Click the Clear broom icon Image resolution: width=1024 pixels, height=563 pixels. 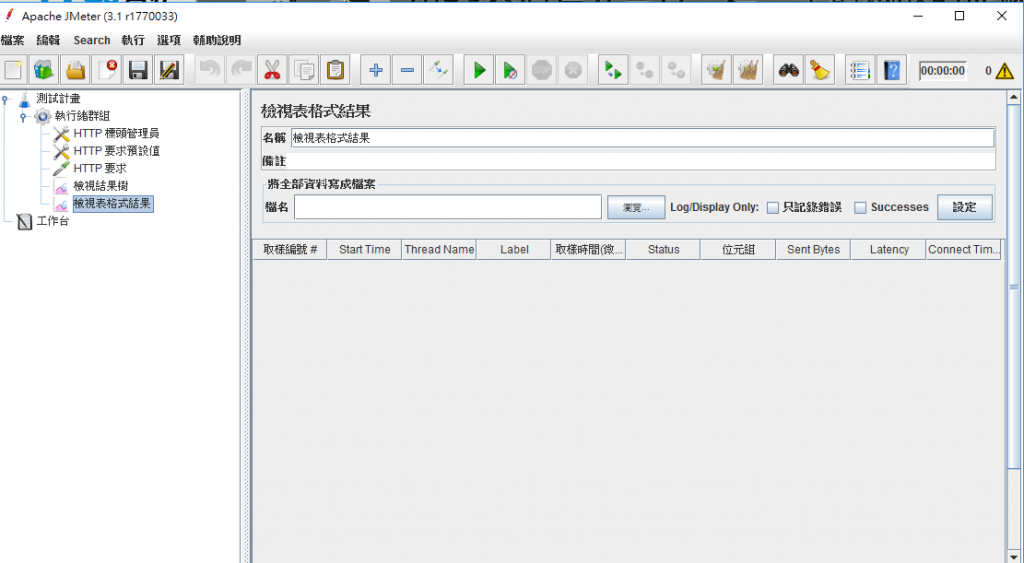[x=716, y=70]
